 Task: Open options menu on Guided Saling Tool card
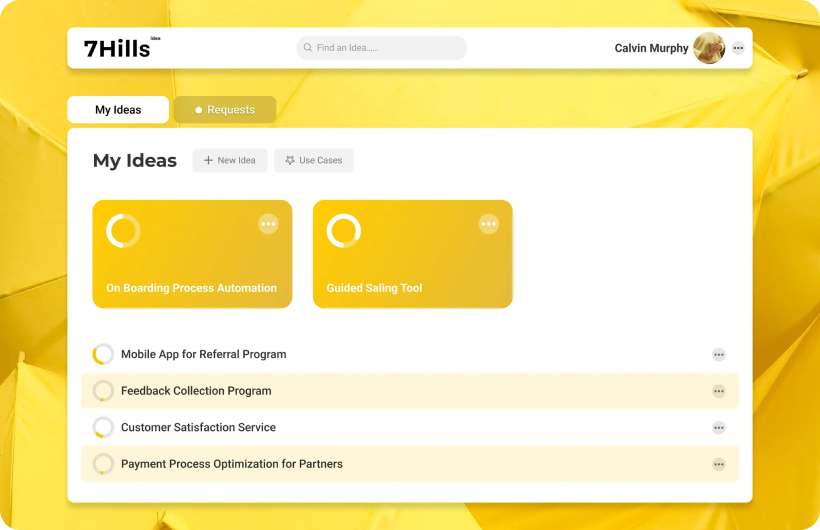point(488,224)
